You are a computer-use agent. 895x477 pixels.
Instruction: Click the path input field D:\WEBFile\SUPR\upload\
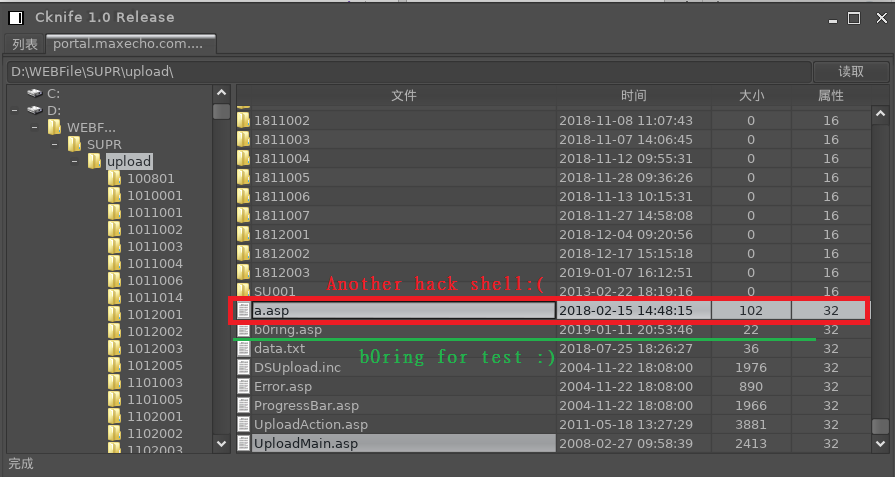[x=409, y=72]
